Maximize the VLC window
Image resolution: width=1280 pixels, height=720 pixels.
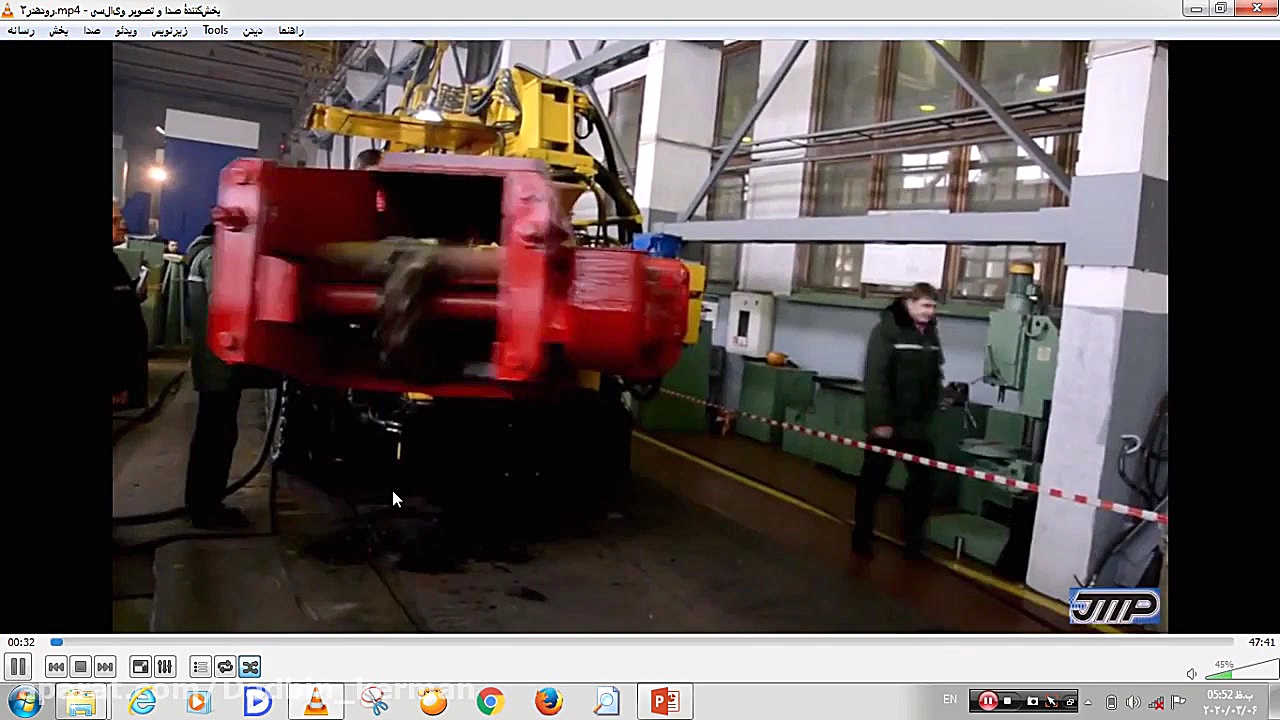click(1221, 9)
